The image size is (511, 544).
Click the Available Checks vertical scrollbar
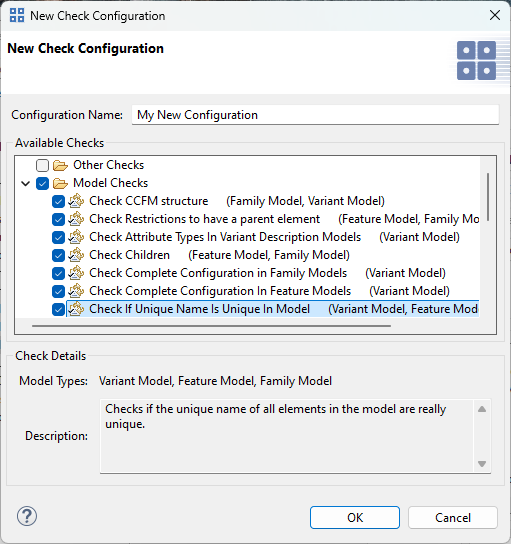point(488,196)
